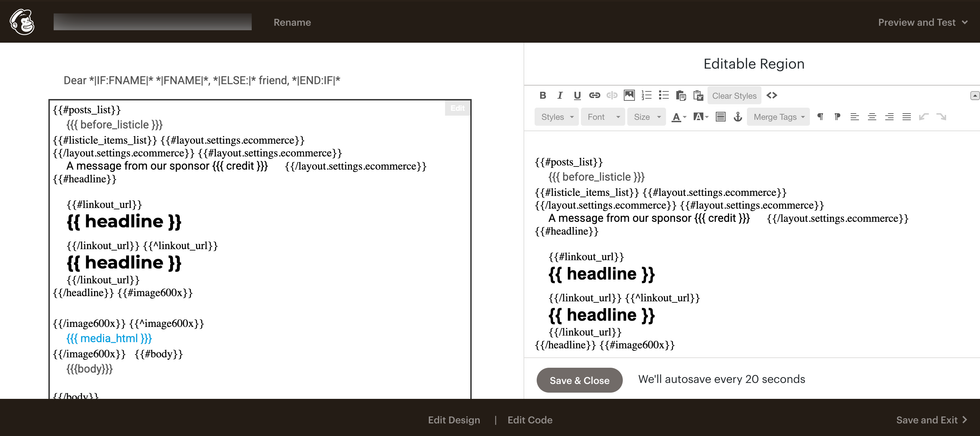
Task: Click the 'Editable Region' heading
Action: pyautogui.click(x=754, y=64)
